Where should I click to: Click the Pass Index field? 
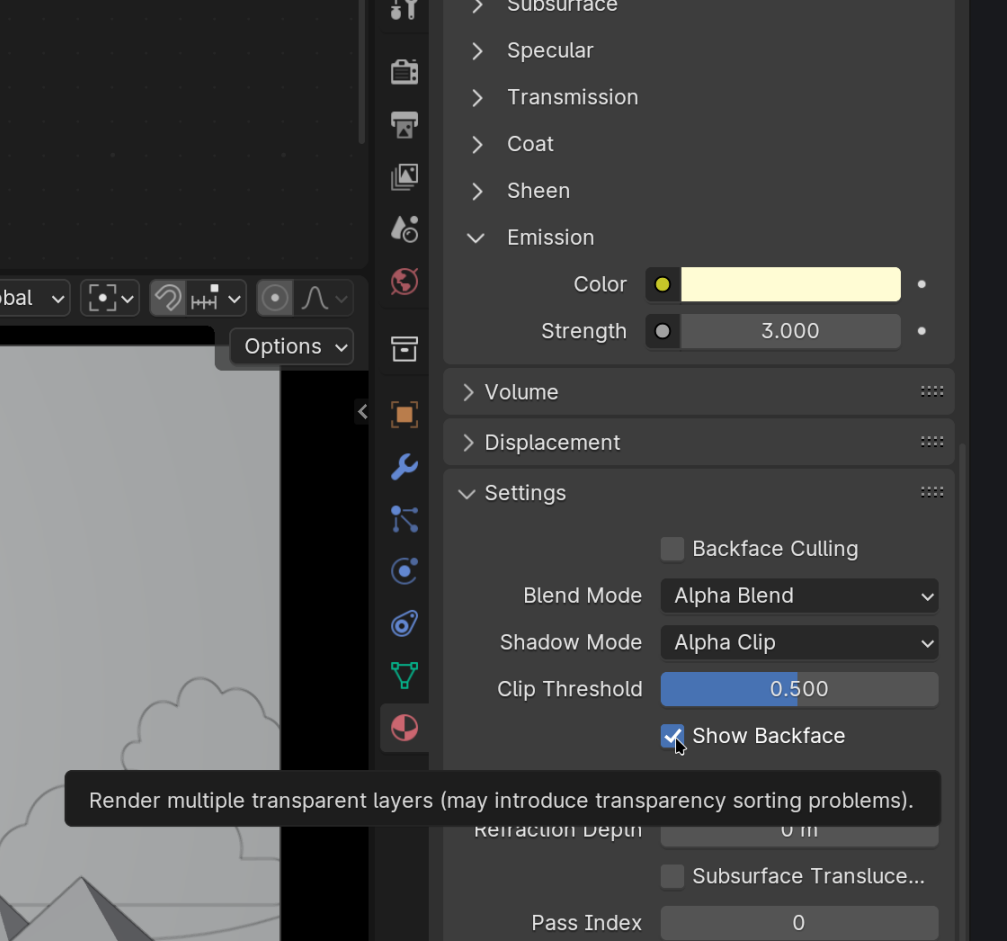(x=799, y=923)
